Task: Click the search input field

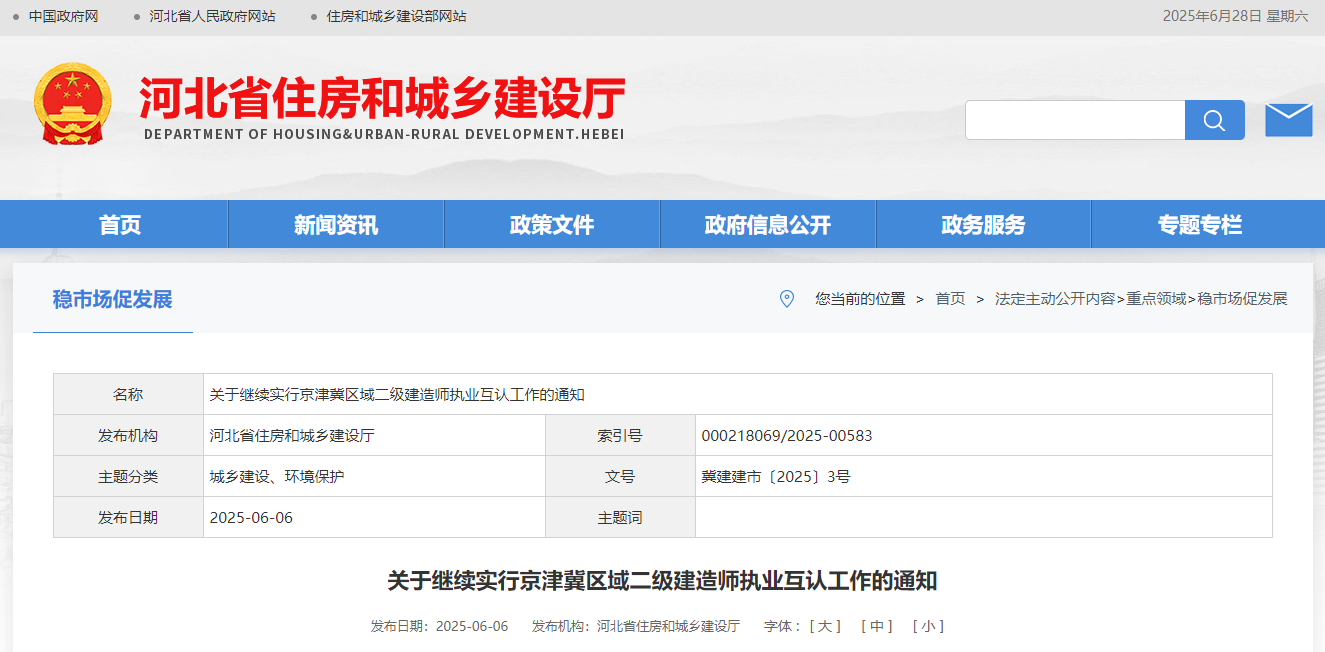Action: [x=1075, y=120]
